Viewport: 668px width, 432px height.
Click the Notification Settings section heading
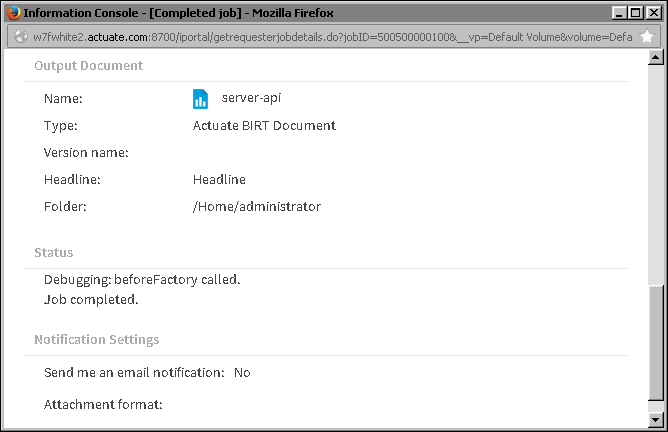[96, 340]
